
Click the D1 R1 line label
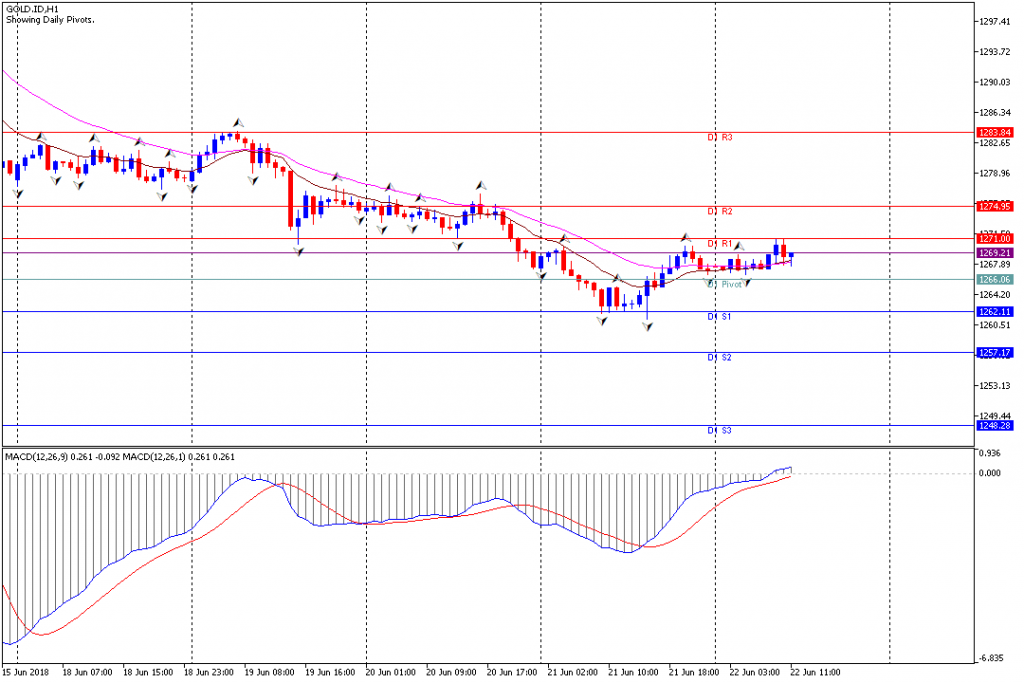[721, 244]
